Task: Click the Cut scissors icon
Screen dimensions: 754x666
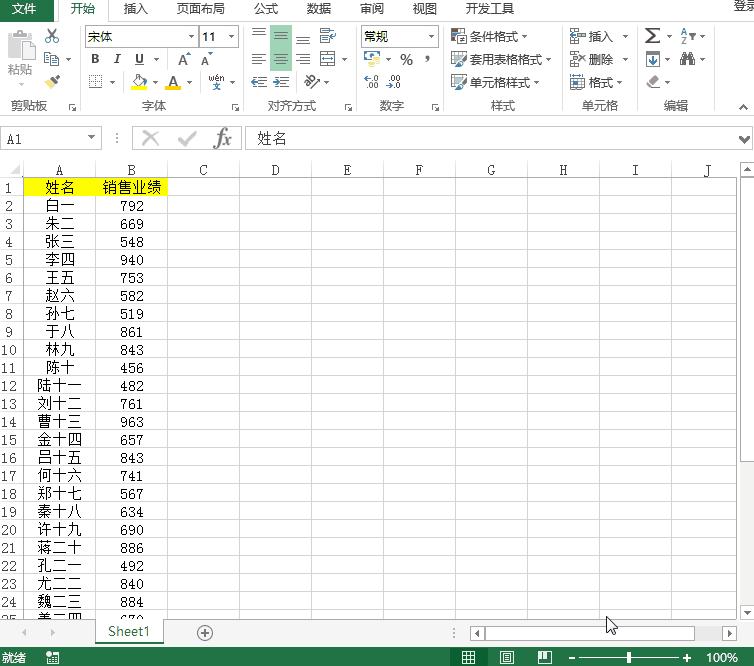Action: pyautogui.click(x=51, y=36)
